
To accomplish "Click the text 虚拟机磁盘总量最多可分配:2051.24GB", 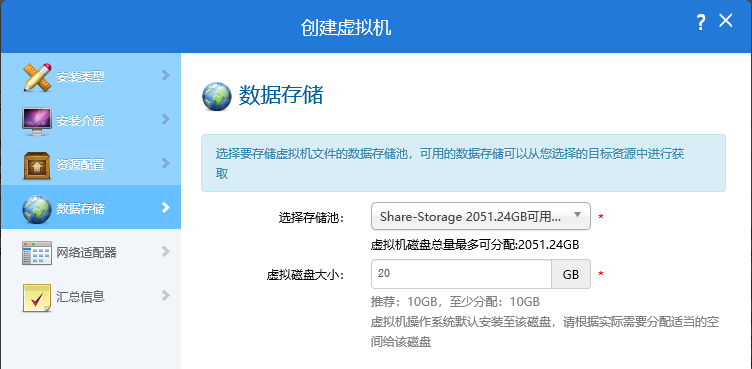I will [x=475, y=245].
